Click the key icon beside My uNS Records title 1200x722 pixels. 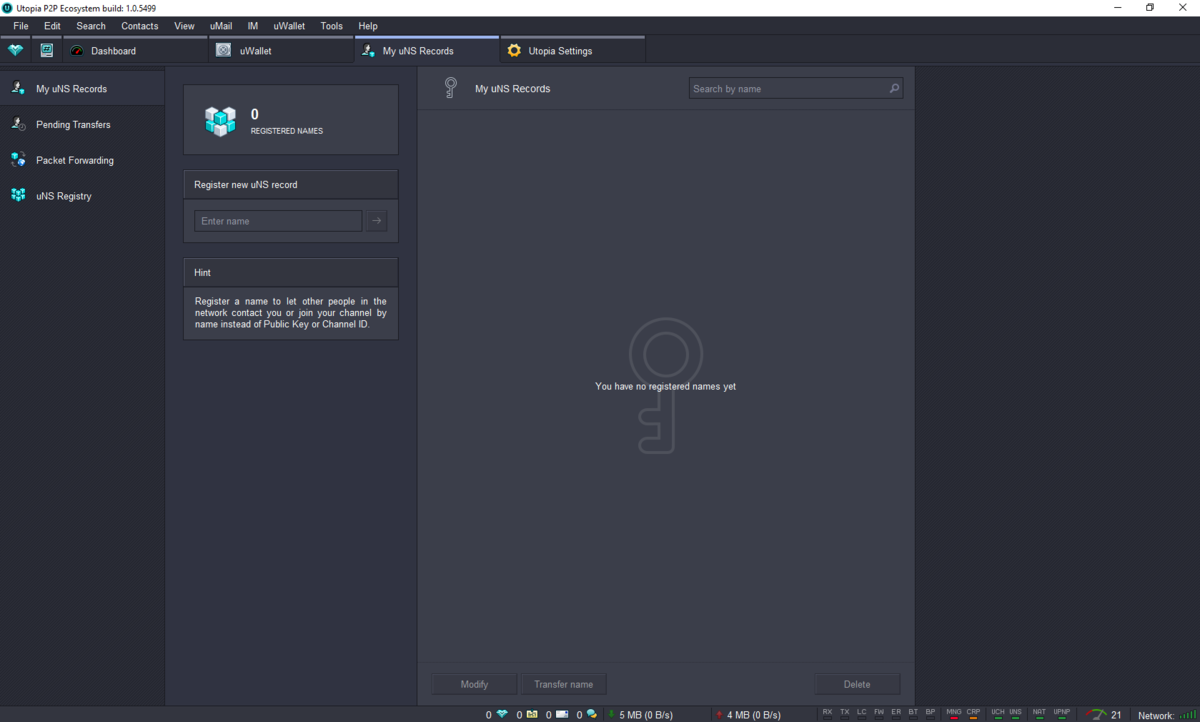point(451,88)
